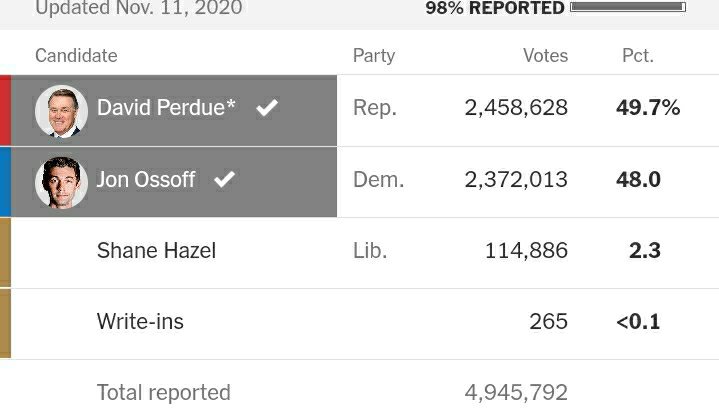Select the Jon Ossoff candidate name
This screenshot has width=719, height=408.
point(146,180)
